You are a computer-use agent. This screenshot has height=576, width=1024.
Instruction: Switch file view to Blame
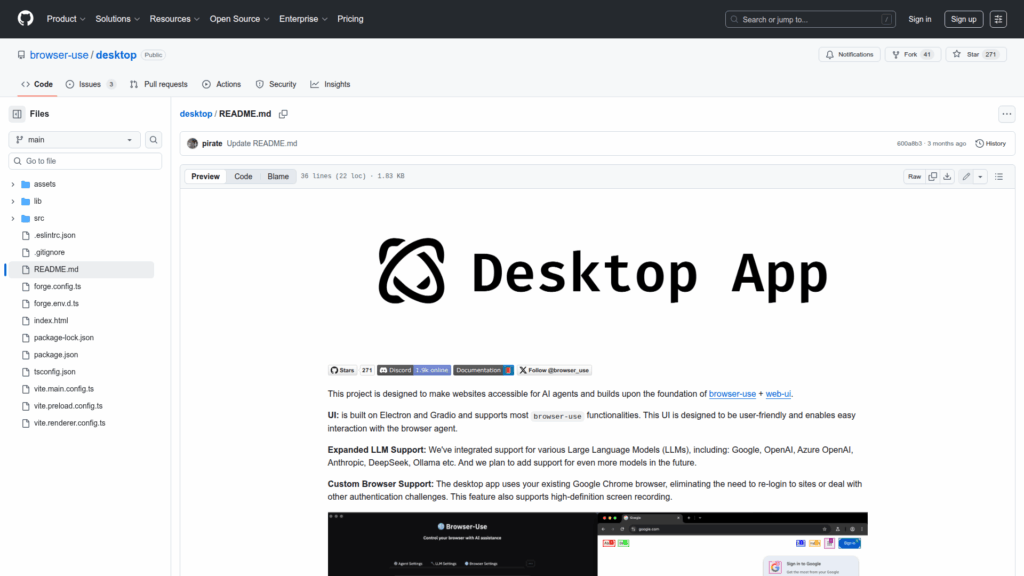pyautogui.click(x=277, y=177)
